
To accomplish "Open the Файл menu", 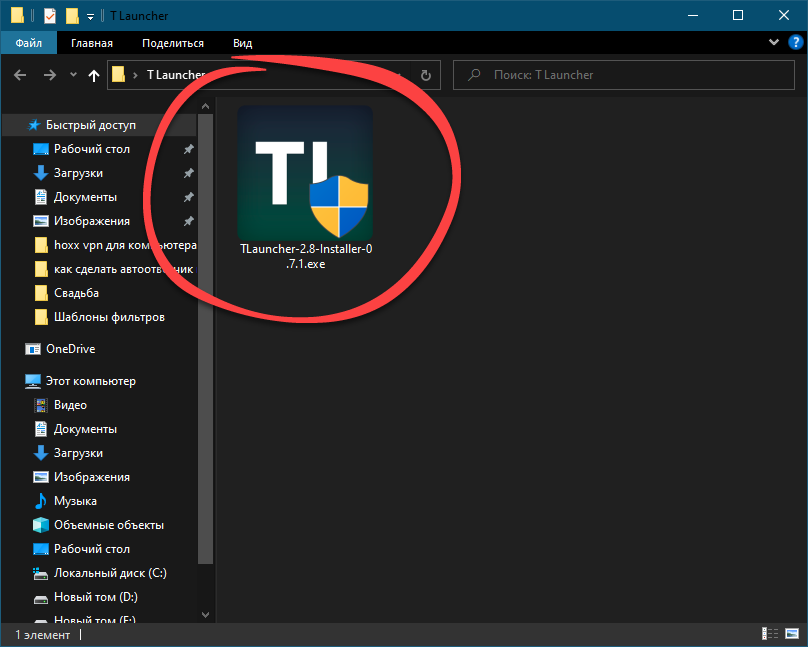I will [28, 43].
